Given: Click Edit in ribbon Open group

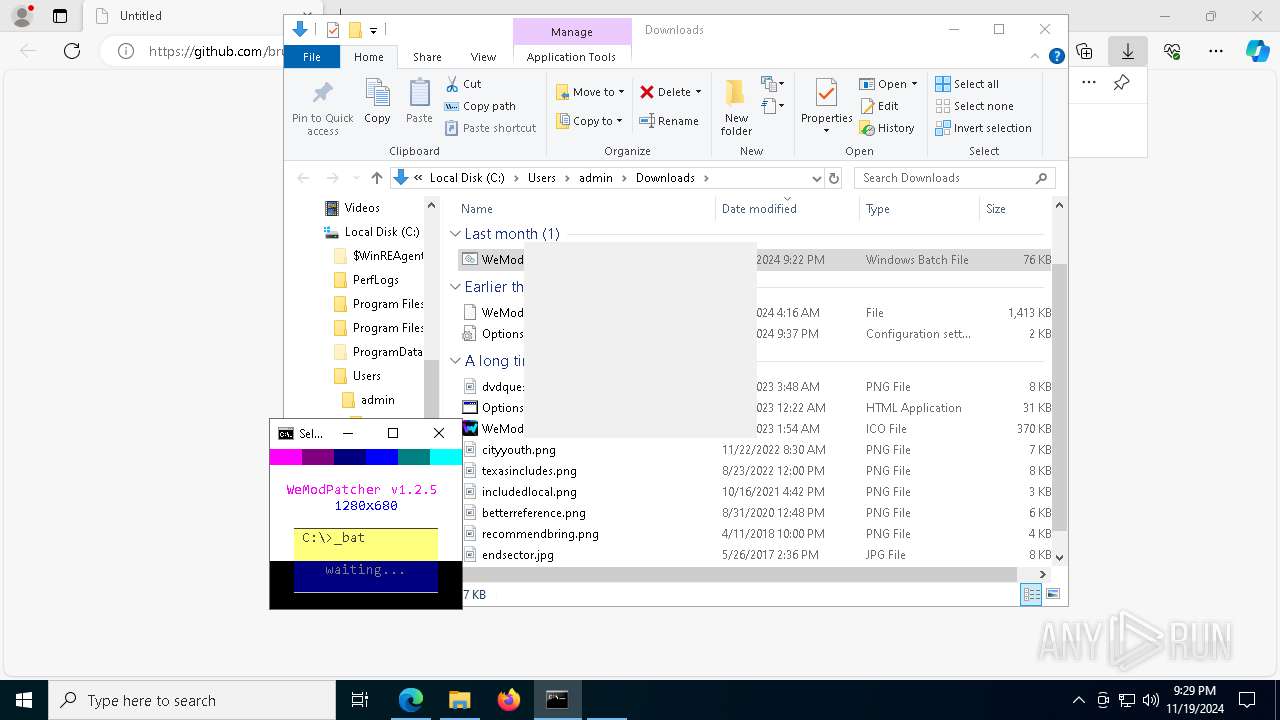Looking at the screenshot, I should 879,106.
